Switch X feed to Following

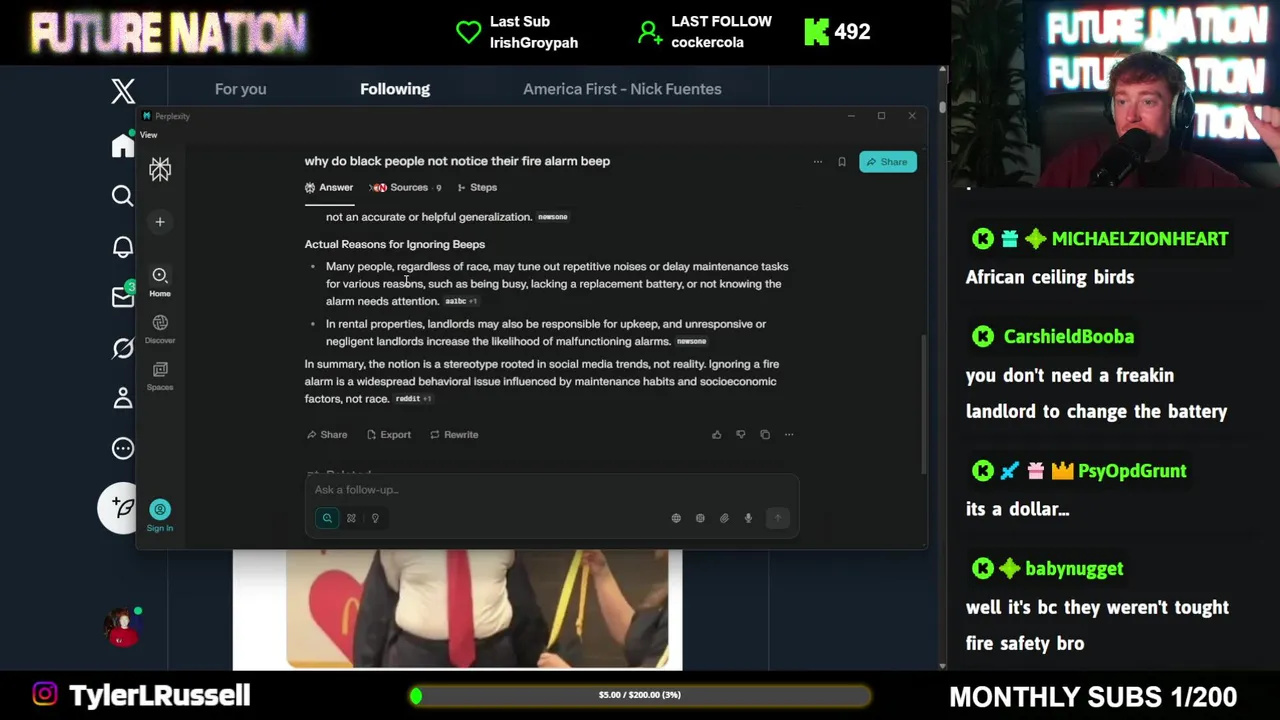[x=395, y=89]
